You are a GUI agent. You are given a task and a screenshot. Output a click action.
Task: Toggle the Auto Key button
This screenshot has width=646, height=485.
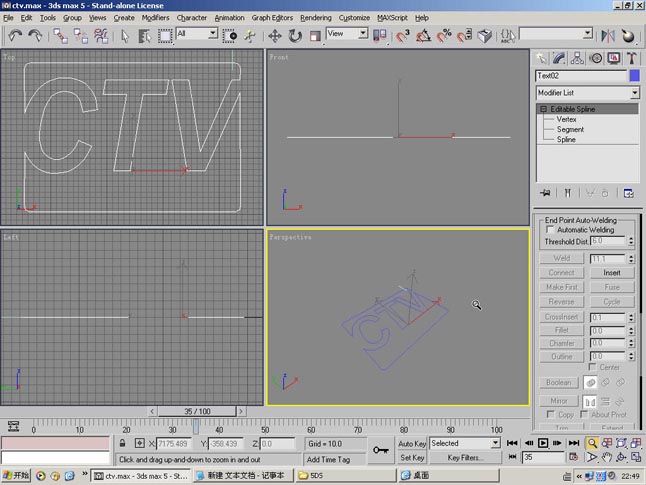[412, 444]
